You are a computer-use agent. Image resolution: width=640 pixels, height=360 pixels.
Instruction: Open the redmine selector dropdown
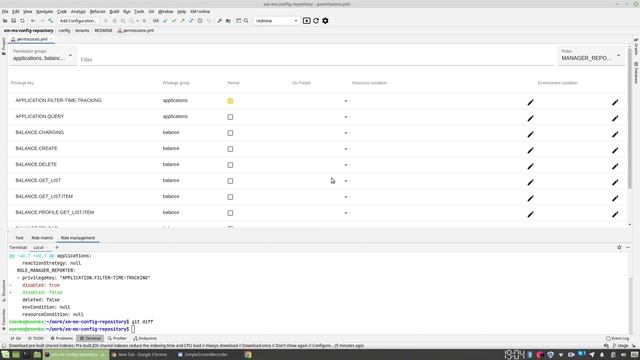276,20
